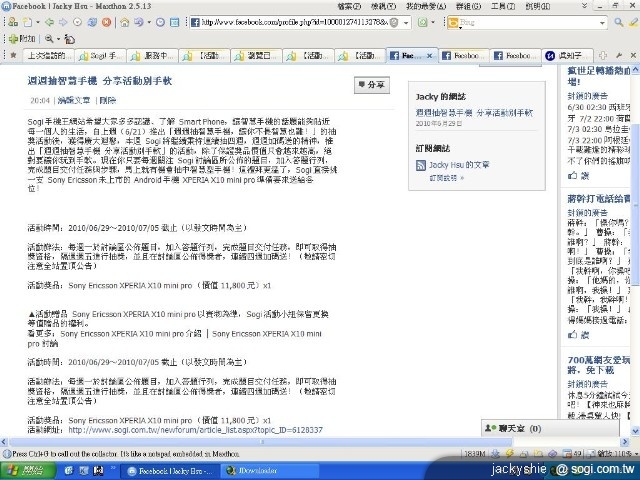Screen dimensions: 640x480
Task: Click the RSS feed icon by Jacky Hsu 的文章
Action: click(420, 165)
